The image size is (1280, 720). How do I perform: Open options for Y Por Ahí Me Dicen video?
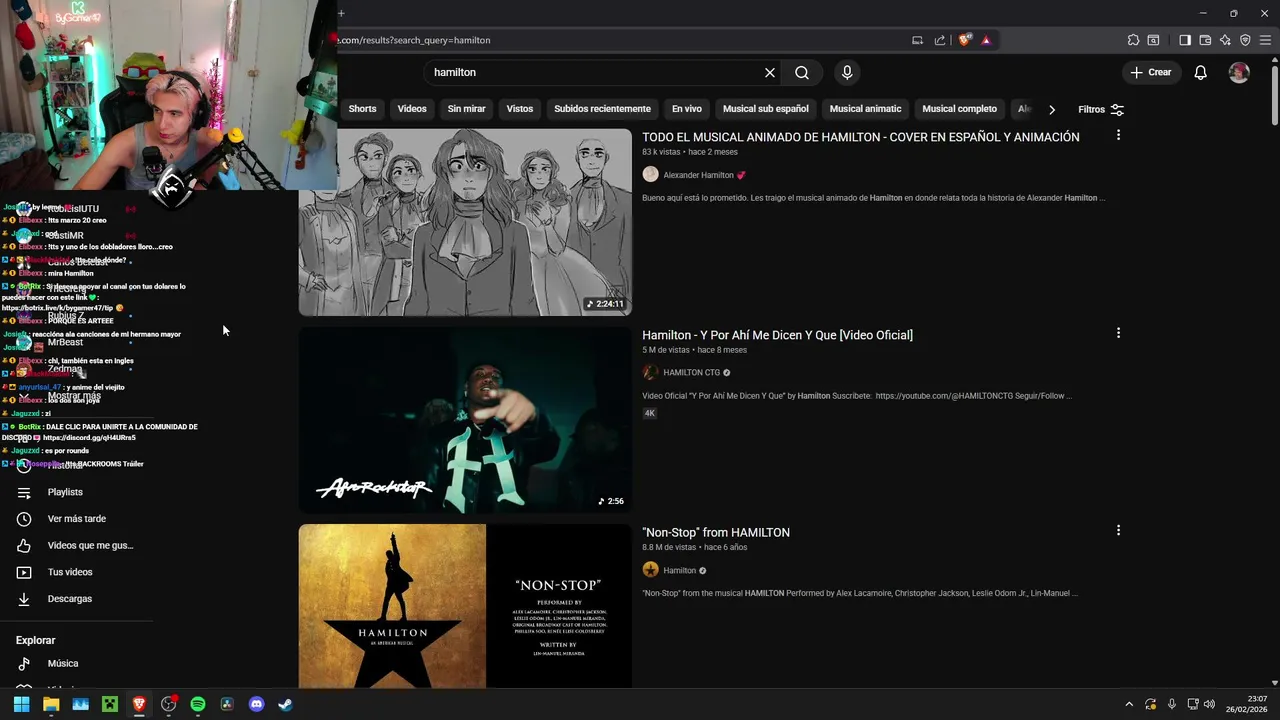[1118, 333]
